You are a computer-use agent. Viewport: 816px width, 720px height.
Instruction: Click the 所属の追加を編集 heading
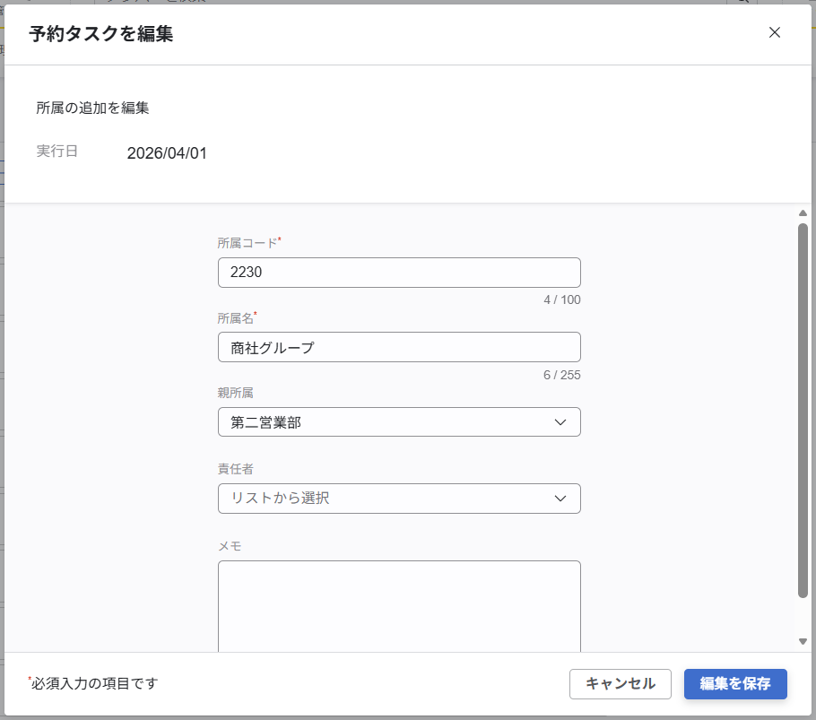click(93, 107)
